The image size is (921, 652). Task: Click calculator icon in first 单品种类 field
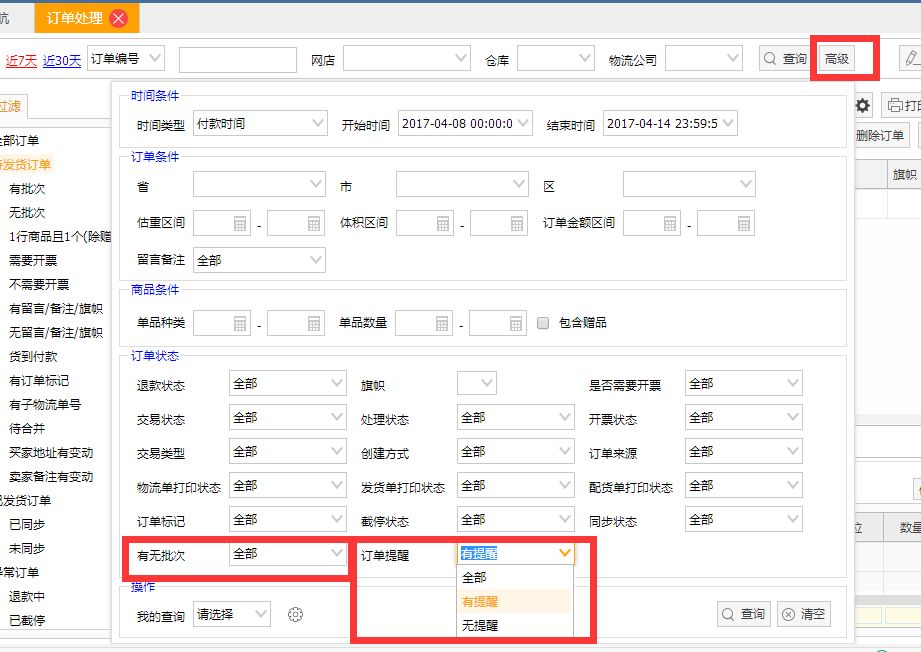click(240, 323)
